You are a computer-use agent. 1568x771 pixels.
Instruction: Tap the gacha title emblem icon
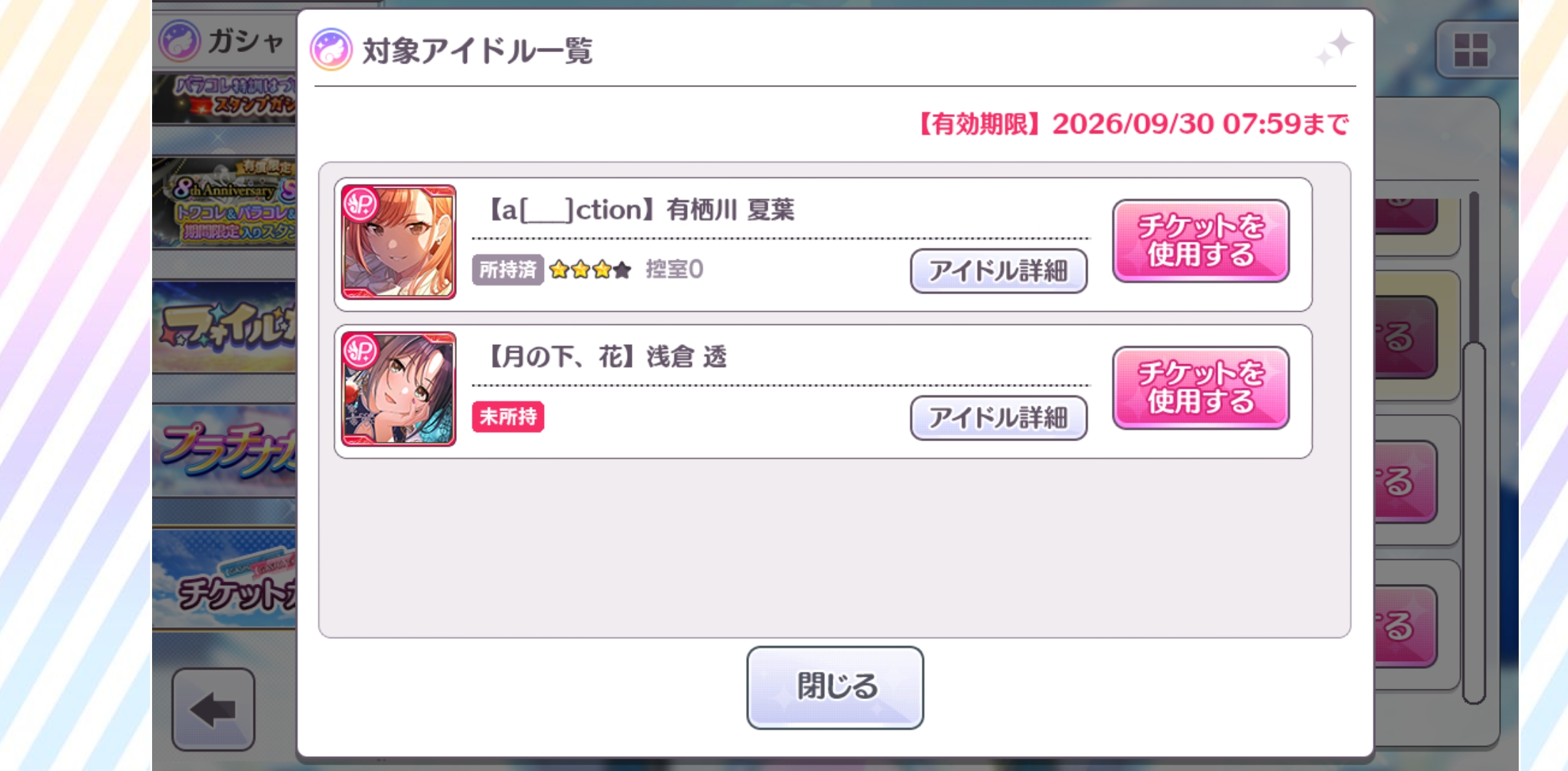(x=179, y=41)
